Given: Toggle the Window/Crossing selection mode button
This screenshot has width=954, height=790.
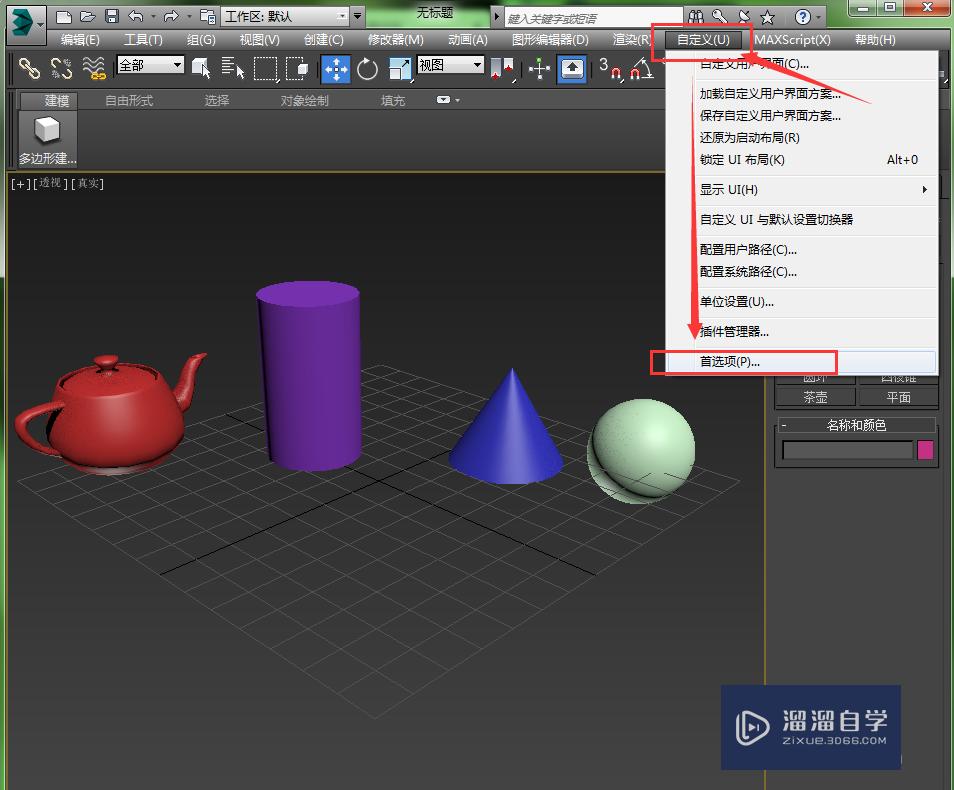Looking at the screenshot, I should pyautogui.click(x=297, y=68).
